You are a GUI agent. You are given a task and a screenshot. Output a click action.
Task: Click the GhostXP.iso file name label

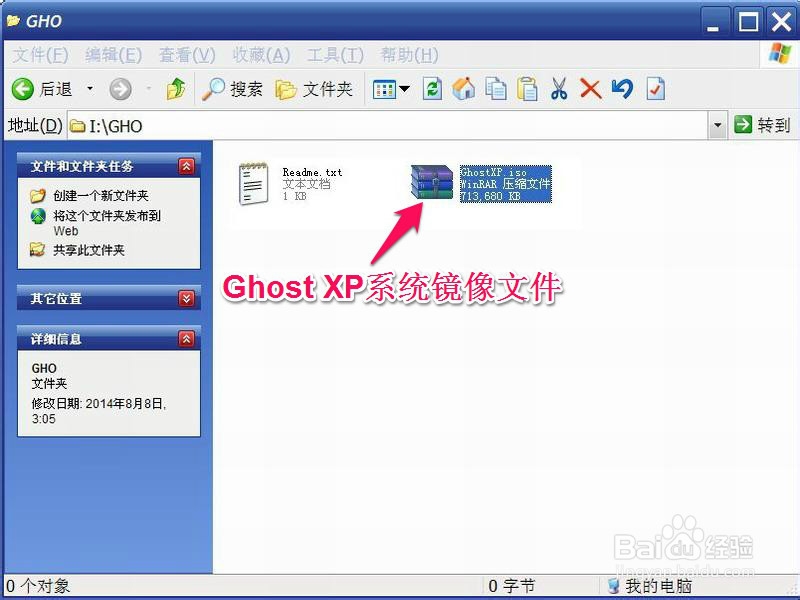pyautogui.click(x=493, y=172)
